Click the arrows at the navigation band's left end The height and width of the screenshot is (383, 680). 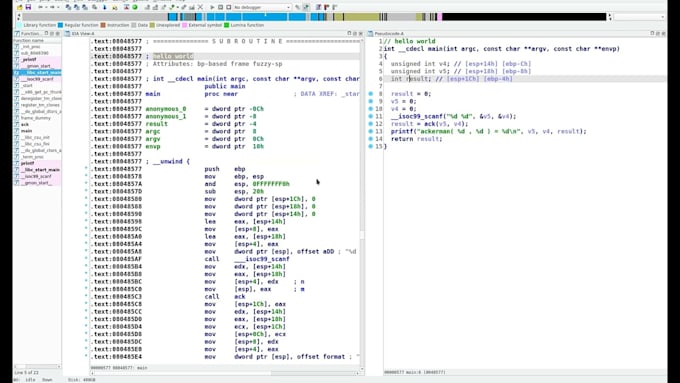pos(19,17)
